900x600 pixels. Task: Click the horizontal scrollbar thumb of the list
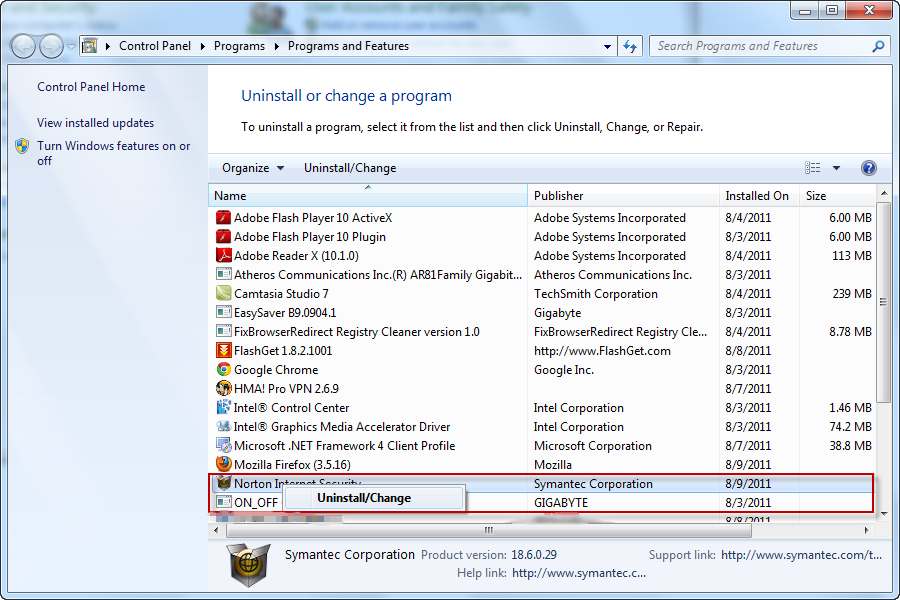(x=488, y=531)
